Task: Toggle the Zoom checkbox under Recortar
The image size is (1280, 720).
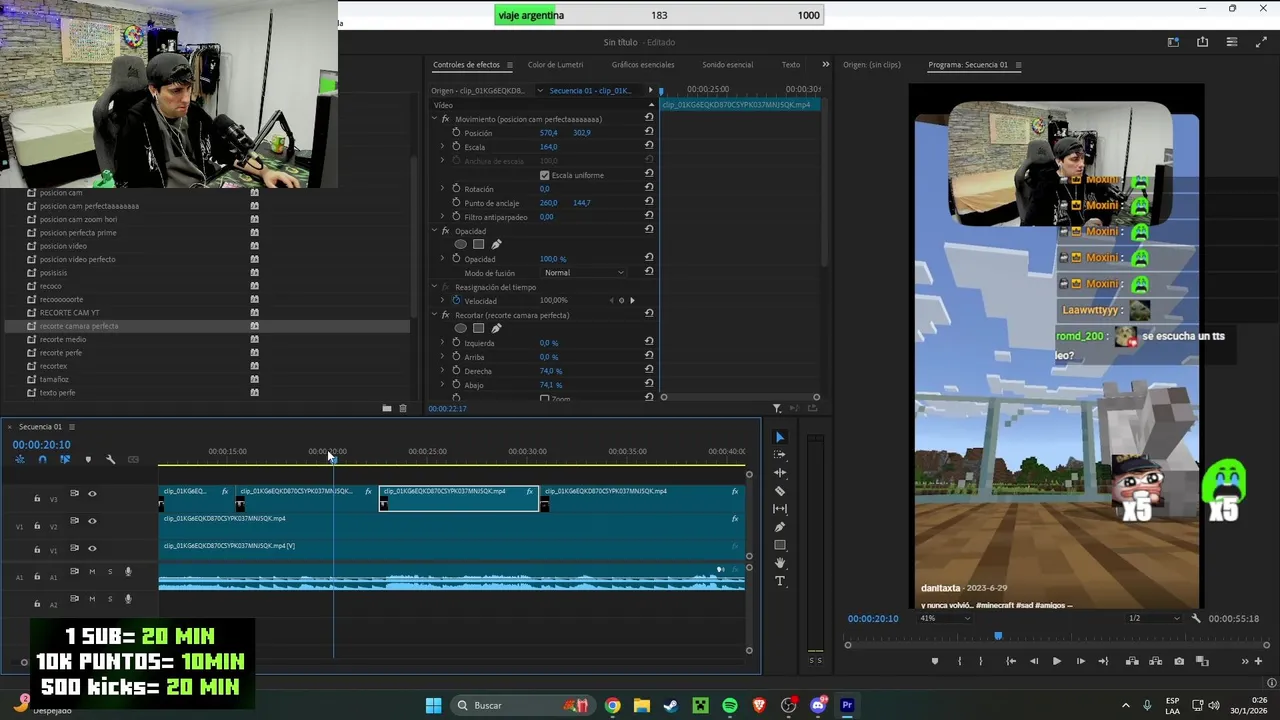Action: 544,398
